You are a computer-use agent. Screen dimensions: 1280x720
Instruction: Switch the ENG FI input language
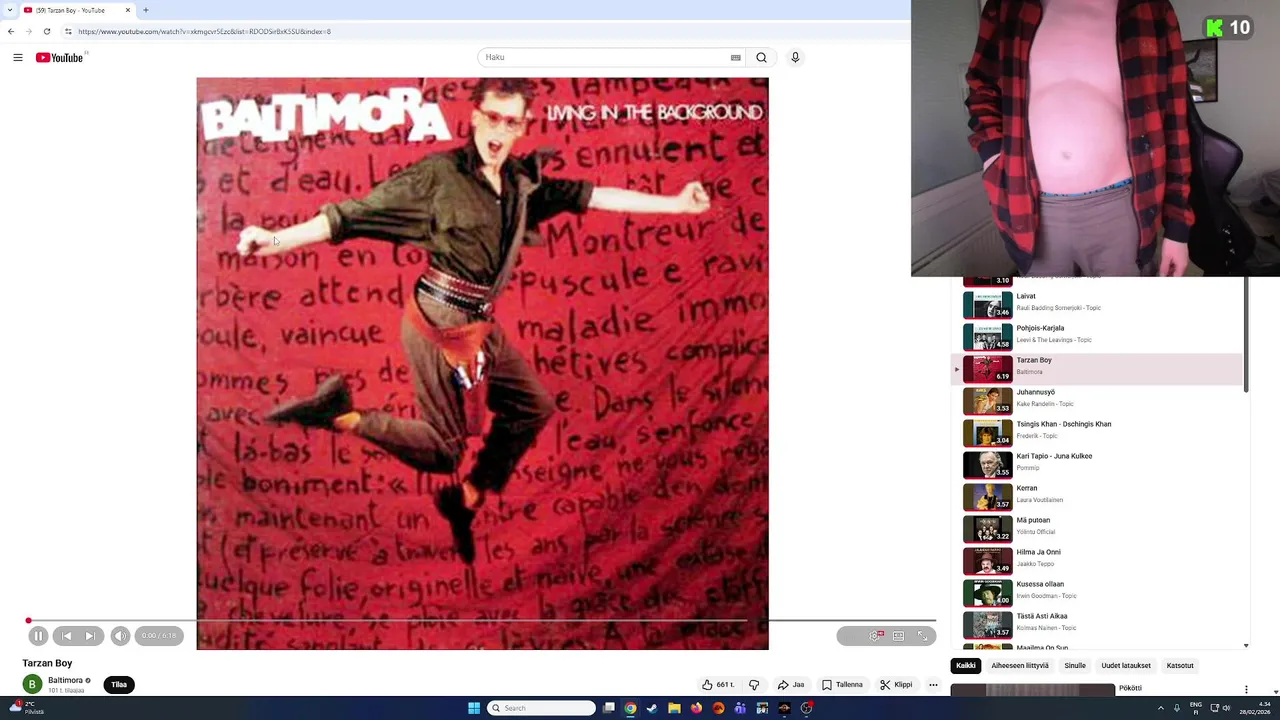click(x=1195, y=708)
